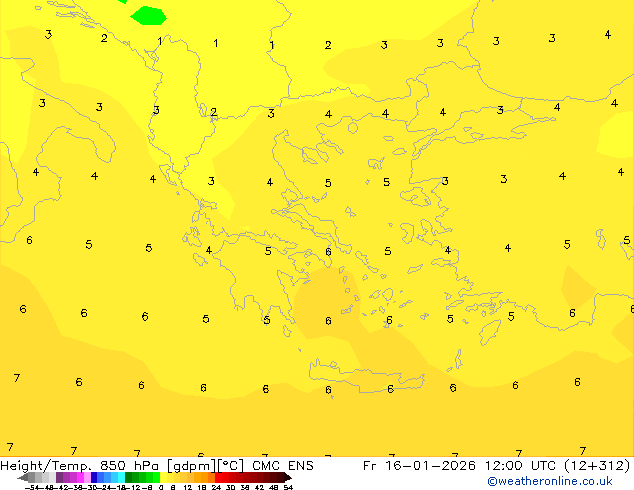The width and height of the screenshot is (634, 490).
Task: Click the dark maroon right arrow of color scale
Action: [x=287, y=478]
